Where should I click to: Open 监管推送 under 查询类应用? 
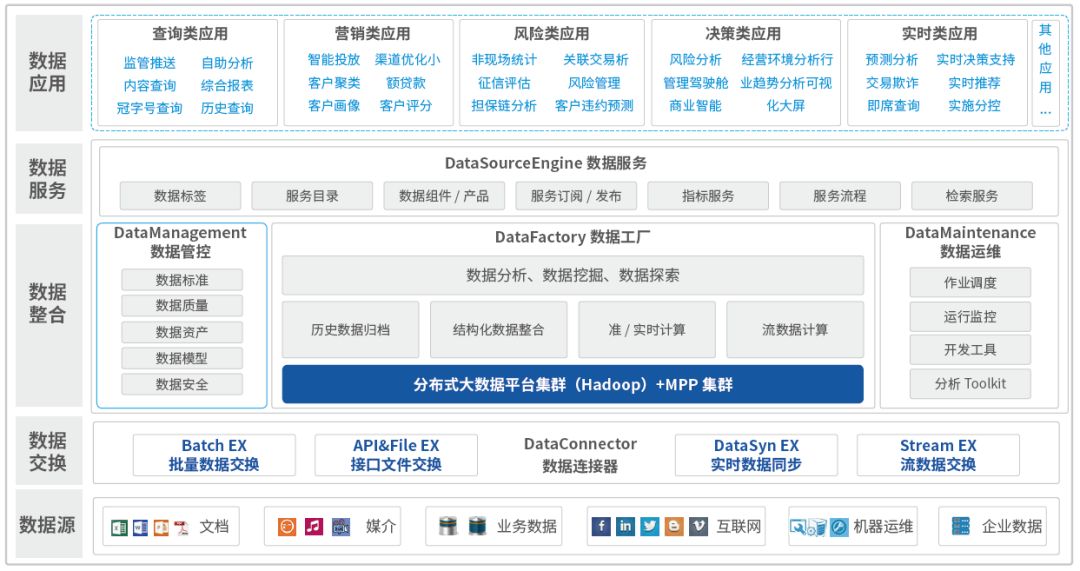(x=149, y=63)
